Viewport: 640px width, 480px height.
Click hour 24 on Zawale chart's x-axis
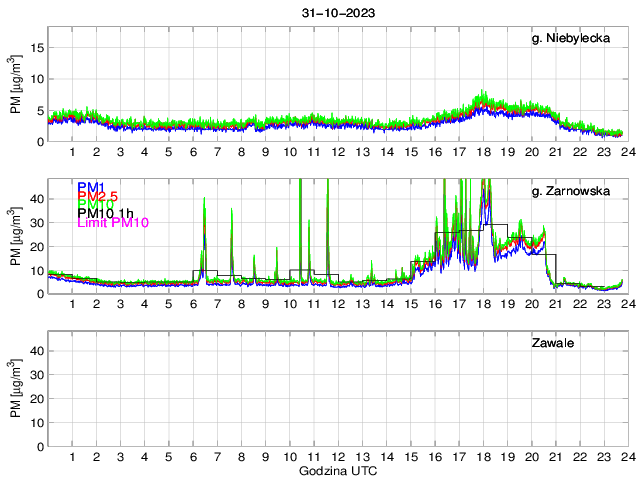coord(626,457)
